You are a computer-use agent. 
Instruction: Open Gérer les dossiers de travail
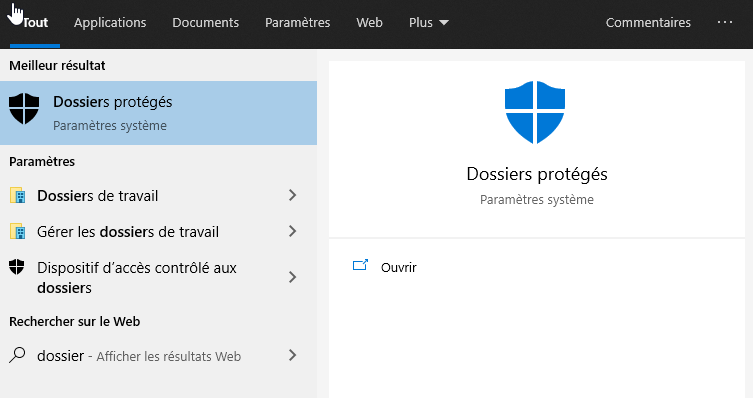pyautogui.click(x=158, y=231)
